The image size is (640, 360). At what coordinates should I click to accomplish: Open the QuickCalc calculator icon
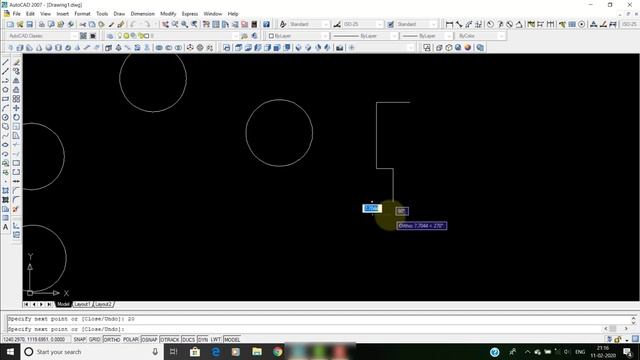click(254, 24)
